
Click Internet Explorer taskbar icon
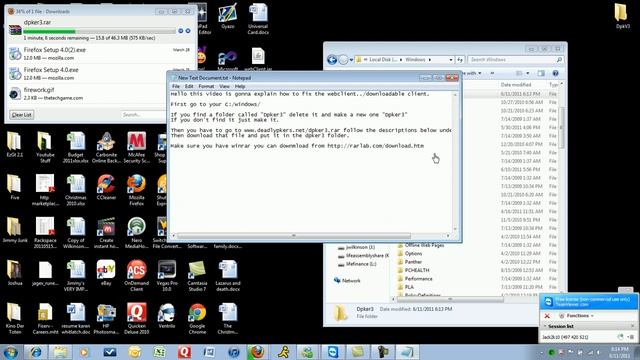[x=36, y=352]
